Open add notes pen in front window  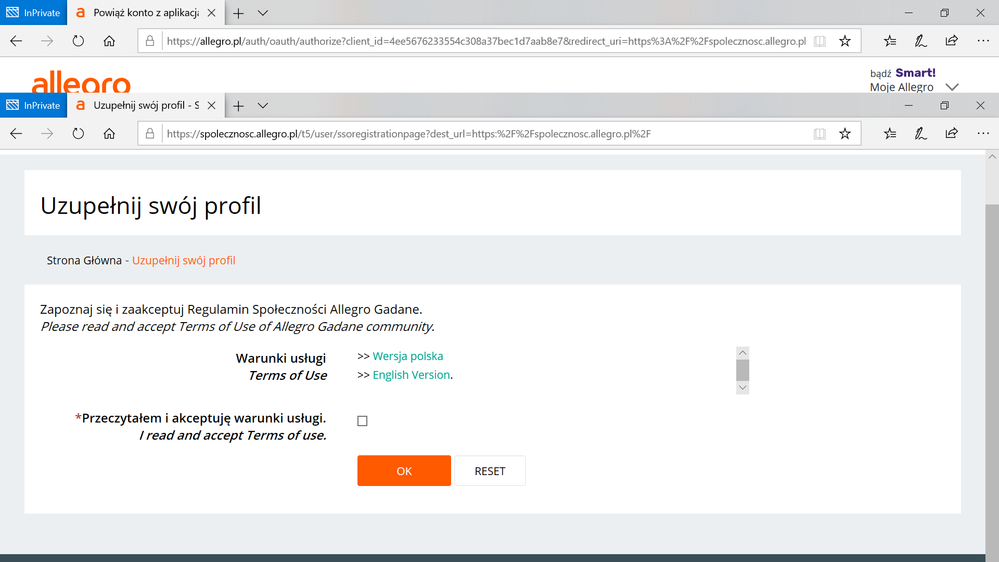point(921,133)
